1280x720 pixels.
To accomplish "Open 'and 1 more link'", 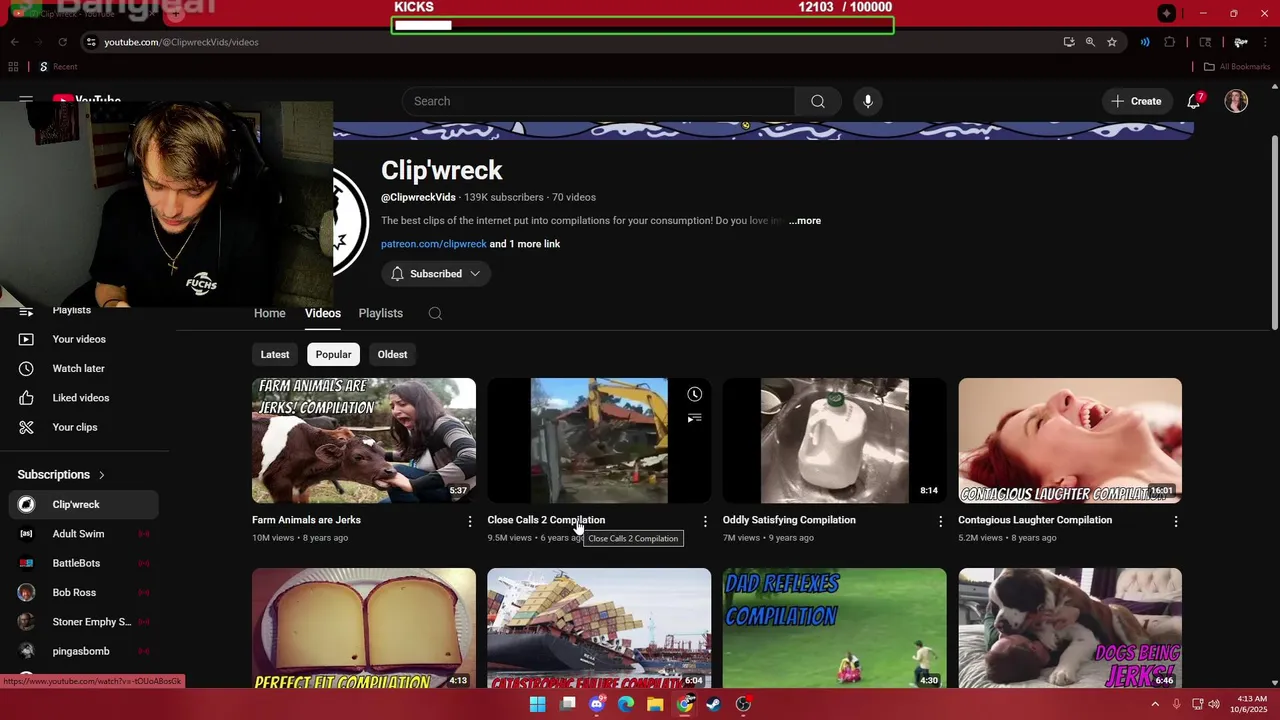I will click(x=525, y=244).
